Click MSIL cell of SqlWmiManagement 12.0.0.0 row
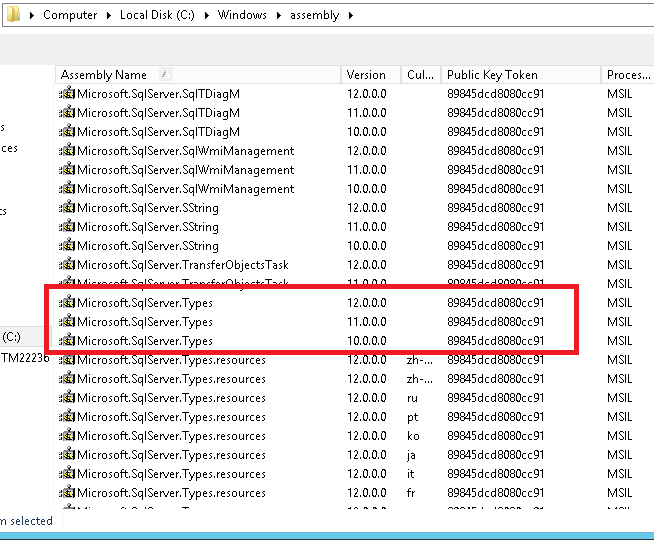This screenshot has width=654, height=540. (x=620, y=151)
